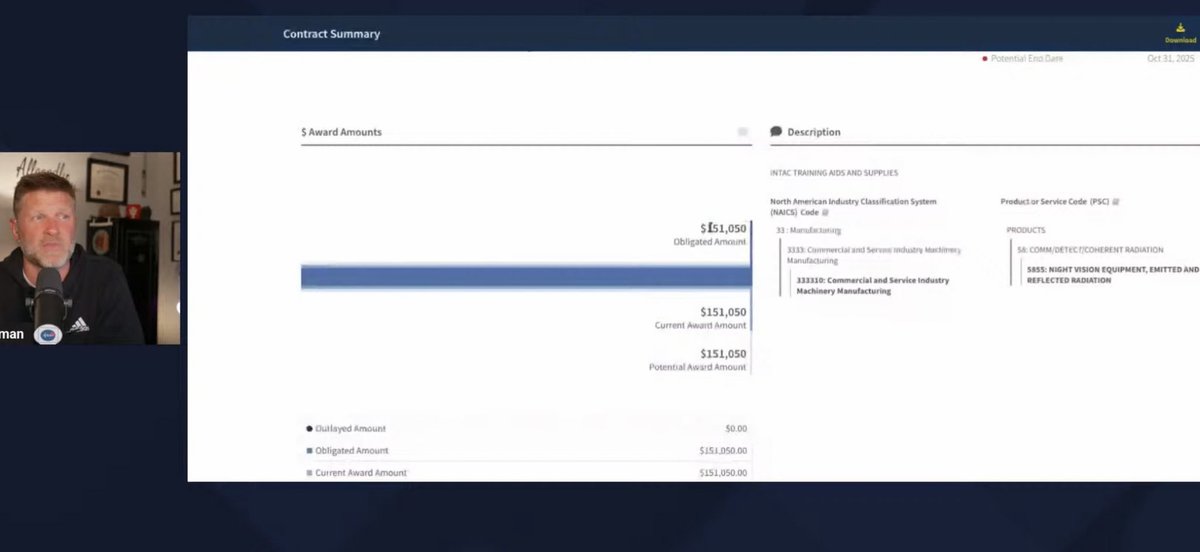The height and width of the screenshot is (552, 1200).
Task: Select the 5855 Night Vision Equipment row
Action: pos(1113,275)
